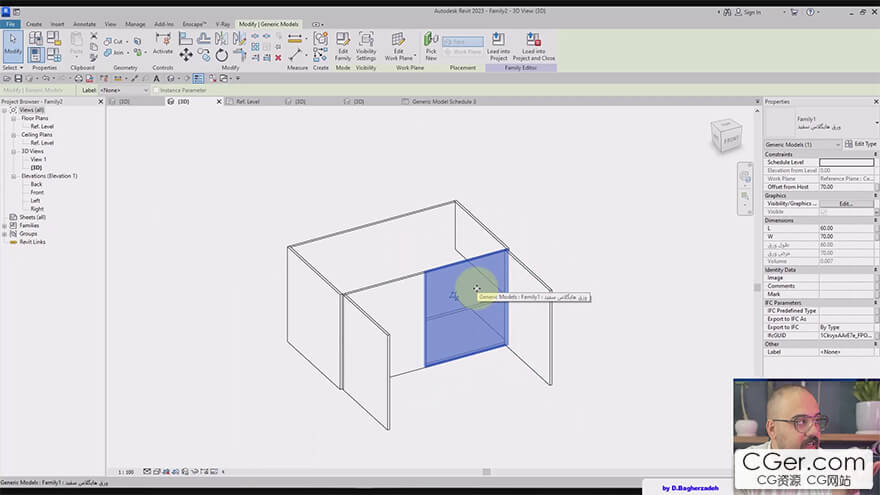Switch to the Ref. Level view tab
Image resolution: width=880 pixels, height=495 pixels.
pyautogui.click(x=248, y=102)
